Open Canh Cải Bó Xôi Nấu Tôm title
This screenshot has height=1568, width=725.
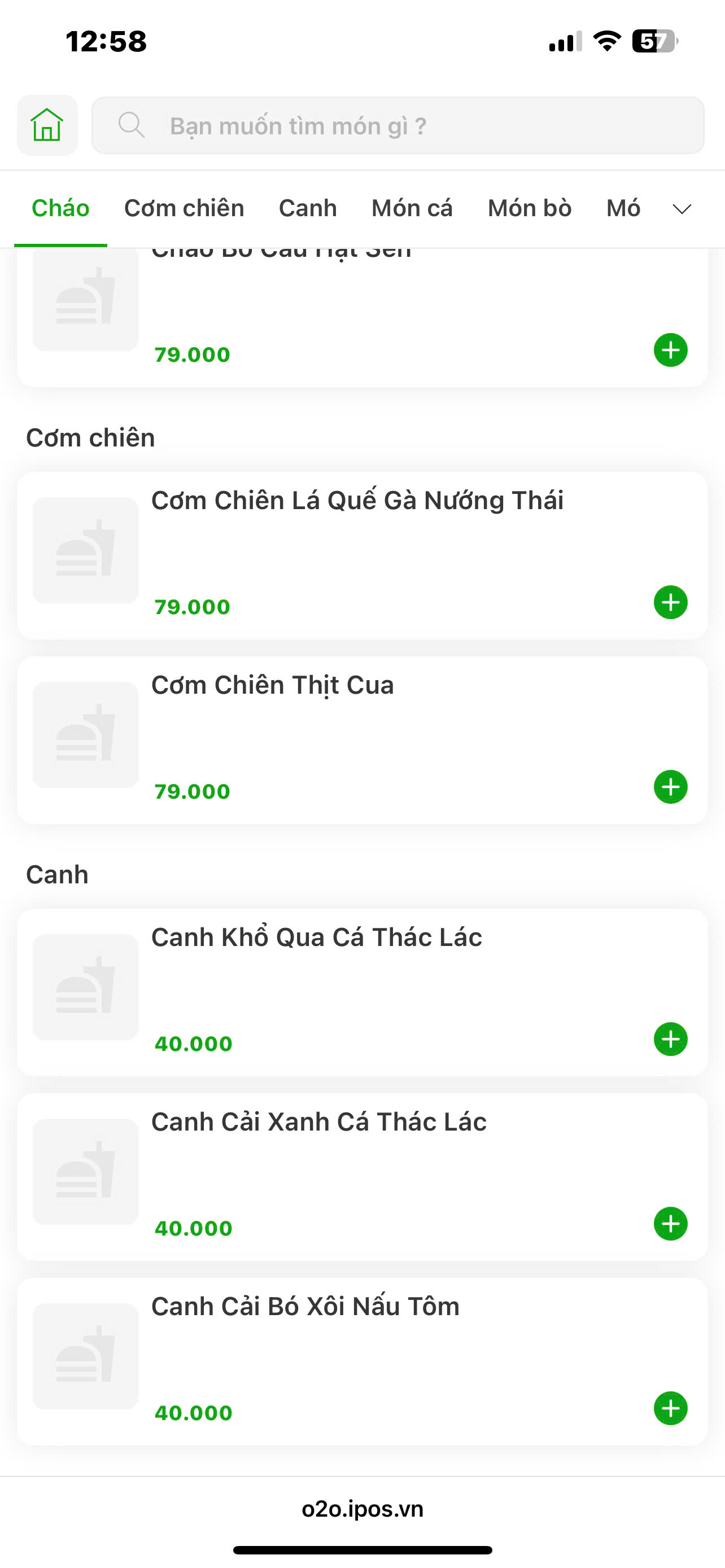click(305, 1306)
